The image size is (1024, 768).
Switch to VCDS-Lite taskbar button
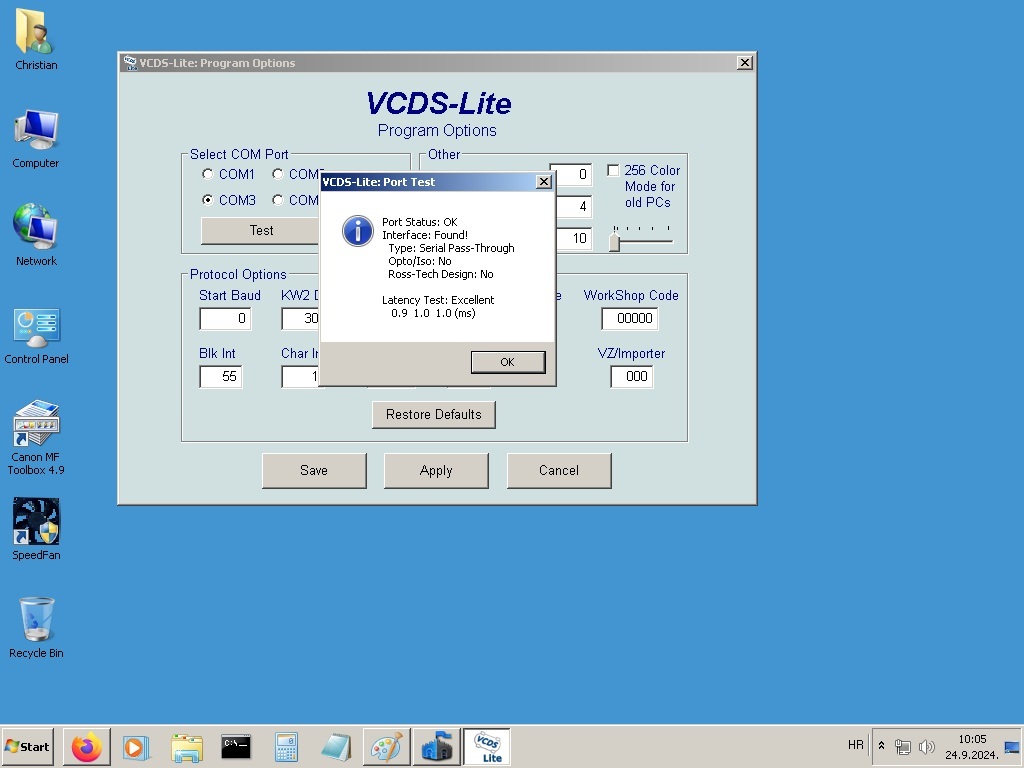487,746
